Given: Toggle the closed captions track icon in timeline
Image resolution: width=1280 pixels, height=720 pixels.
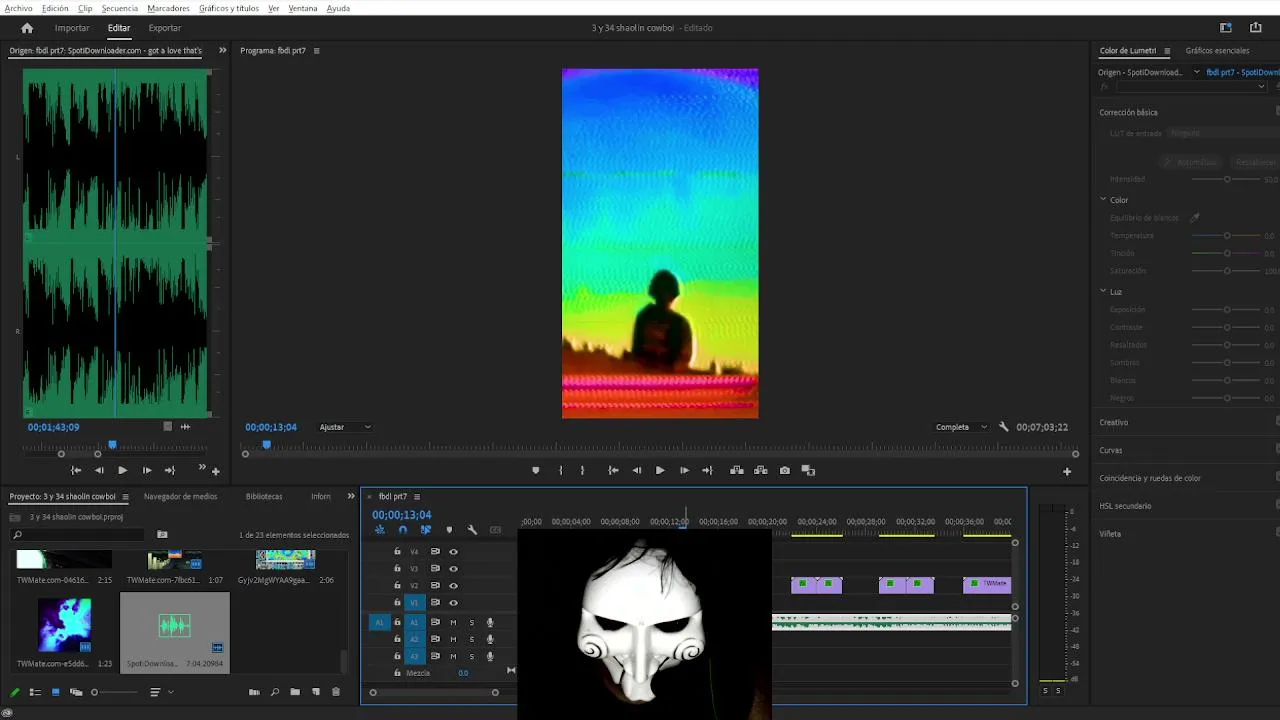Looking at the screenshot, I should (495, 530).
